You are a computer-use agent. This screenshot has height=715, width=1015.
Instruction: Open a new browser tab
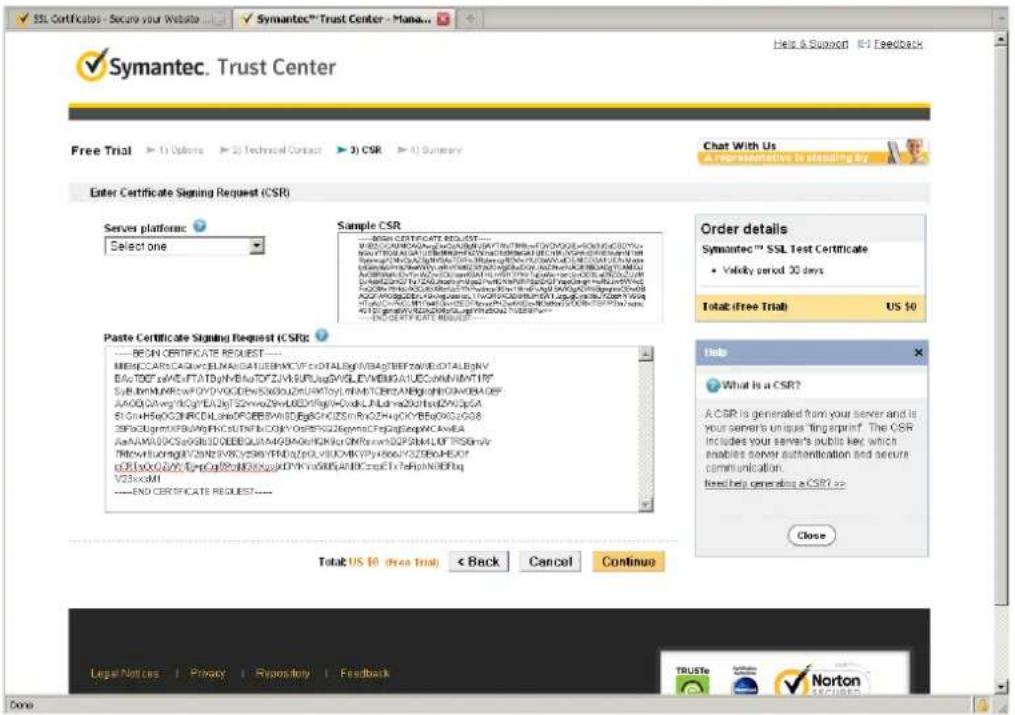coord(471,19)
